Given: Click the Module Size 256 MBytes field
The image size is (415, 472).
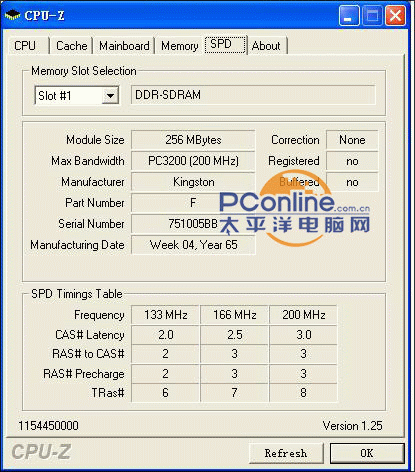Looking at the screenshot, I should 193,140.
